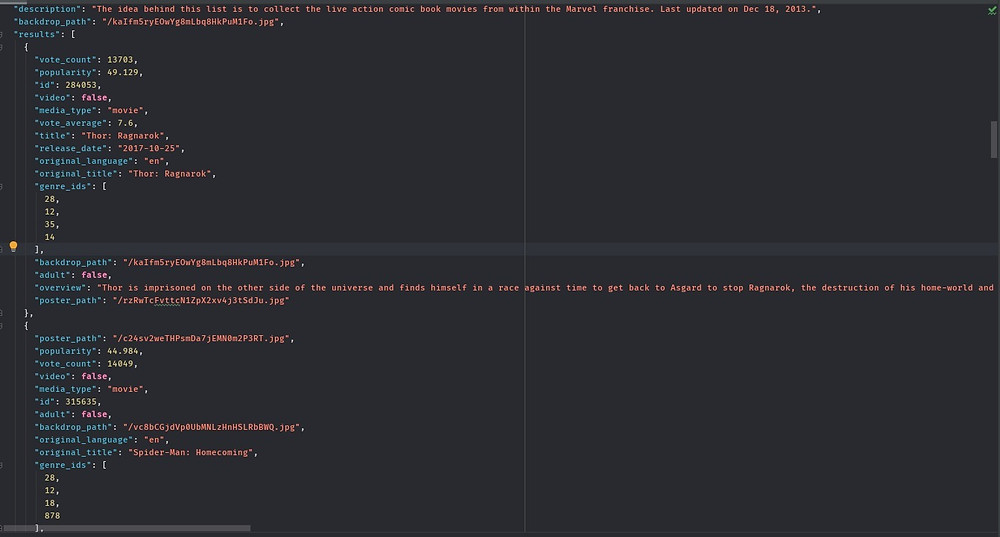Click the "title" key line for Thor: Ragnarok
The height and width of the screenshot is (537, 1000).
click(x=102, y=136)
